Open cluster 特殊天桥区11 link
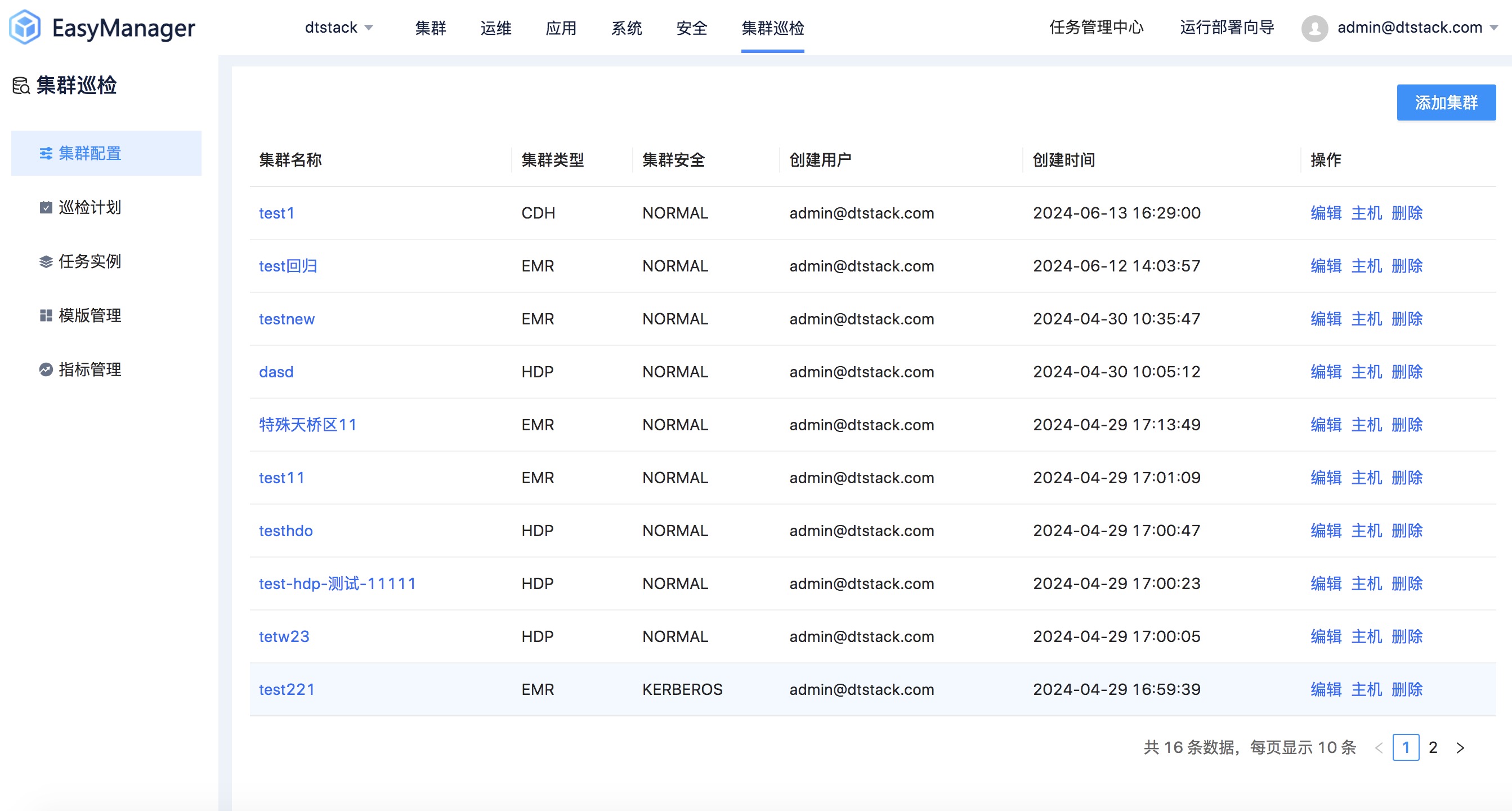Image resolution: width=1512 pixels, height=811 pixels. [x=308, y=425]
